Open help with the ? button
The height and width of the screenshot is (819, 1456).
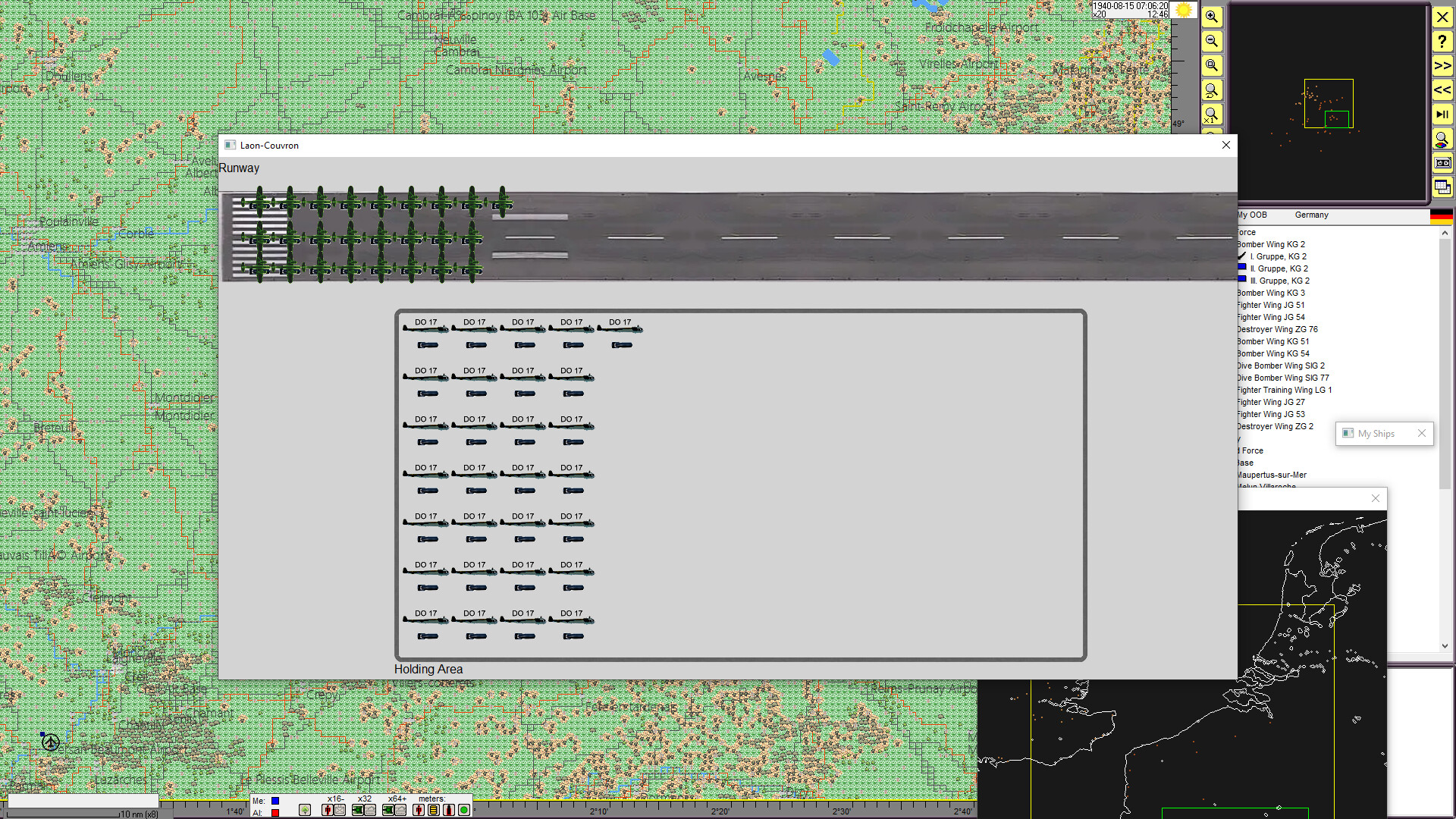pyautogui.click(x=1442, y=42)
